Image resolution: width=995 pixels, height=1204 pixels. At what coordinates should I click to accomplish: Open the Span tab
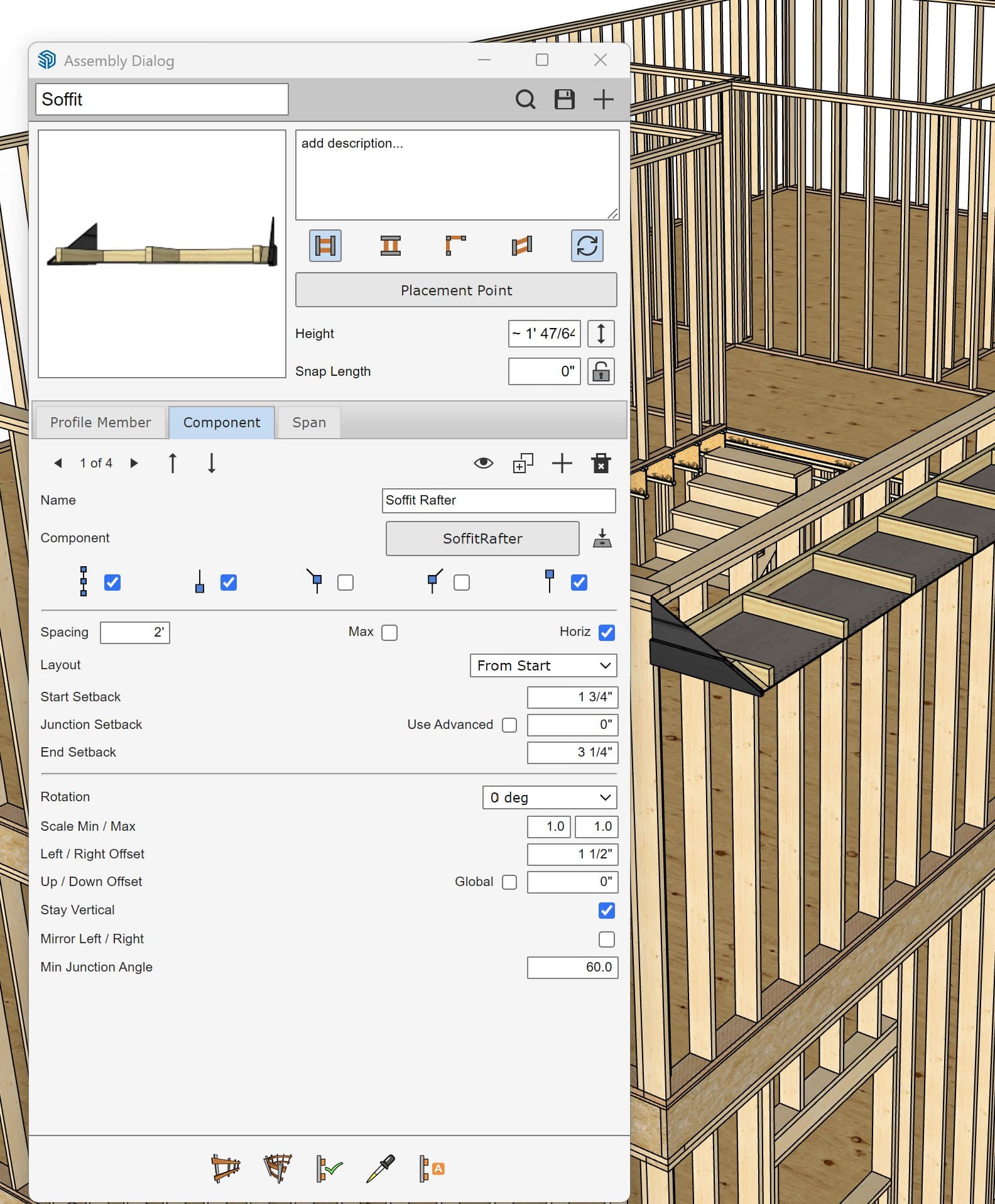[x=309, y=422]
